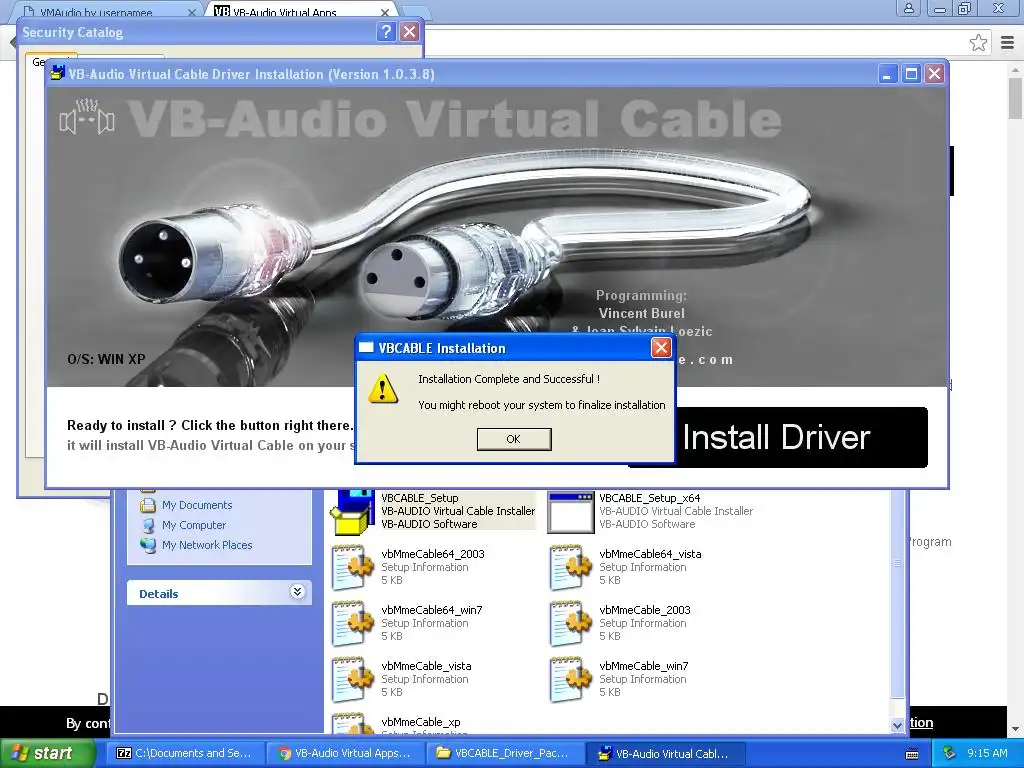Close the VB-Audio Virtual Apps browser tab
Viewport: 1024px width, 768px height.
385,12
